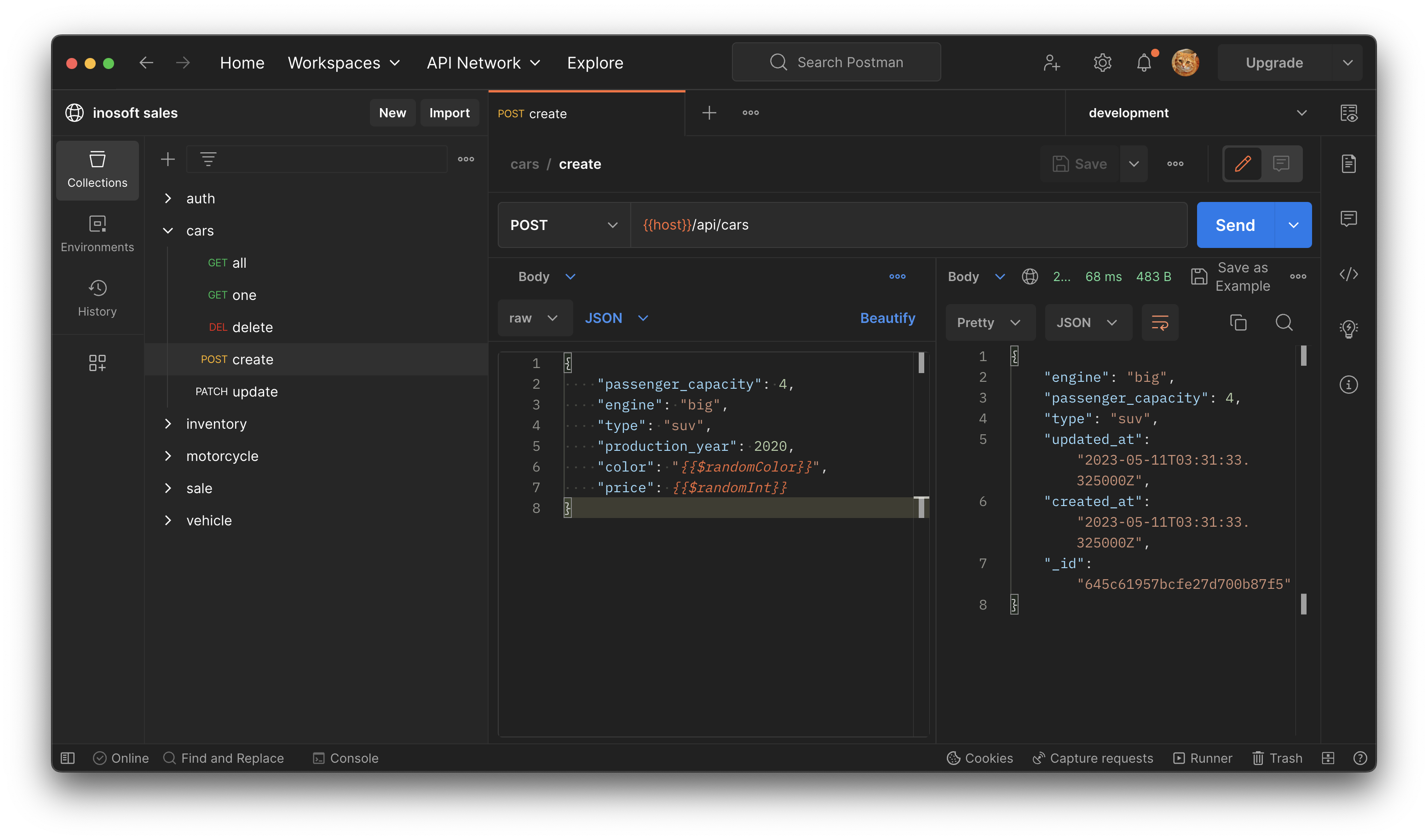Open the Send button dropdown arrow
Viewport: 1428px width, 840px height.
tap(1293, 225)
